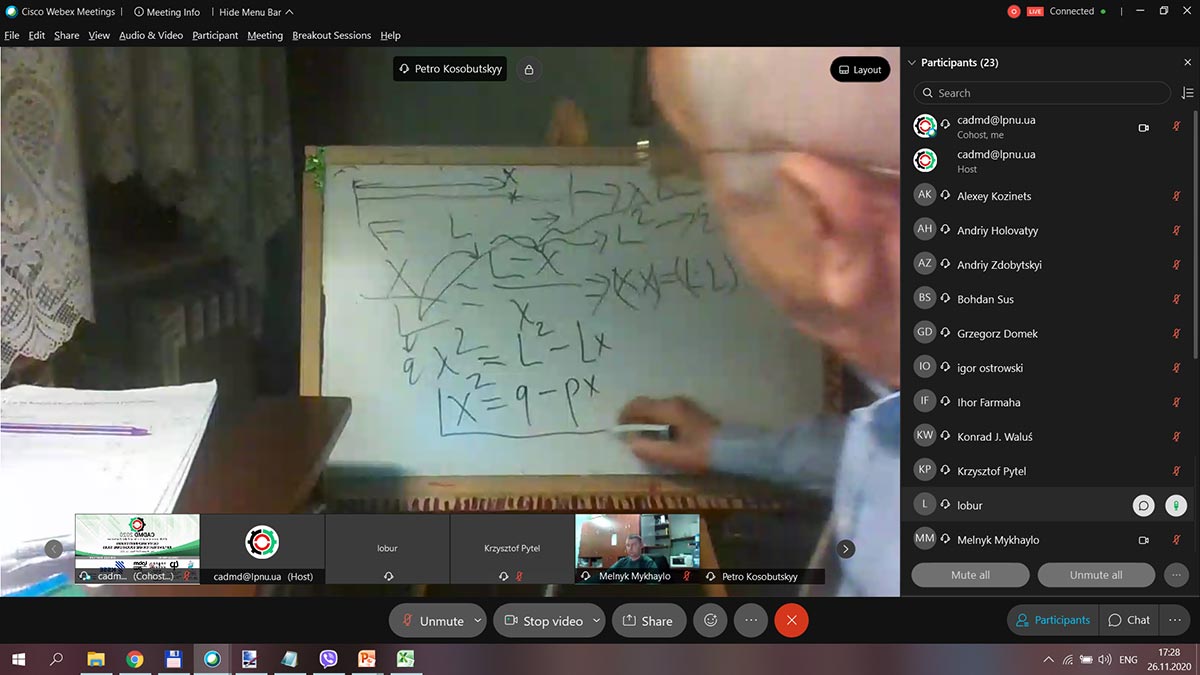Close the Participants panel
Viewport: 1200px width, 675px height.
tap(1187, 62)
